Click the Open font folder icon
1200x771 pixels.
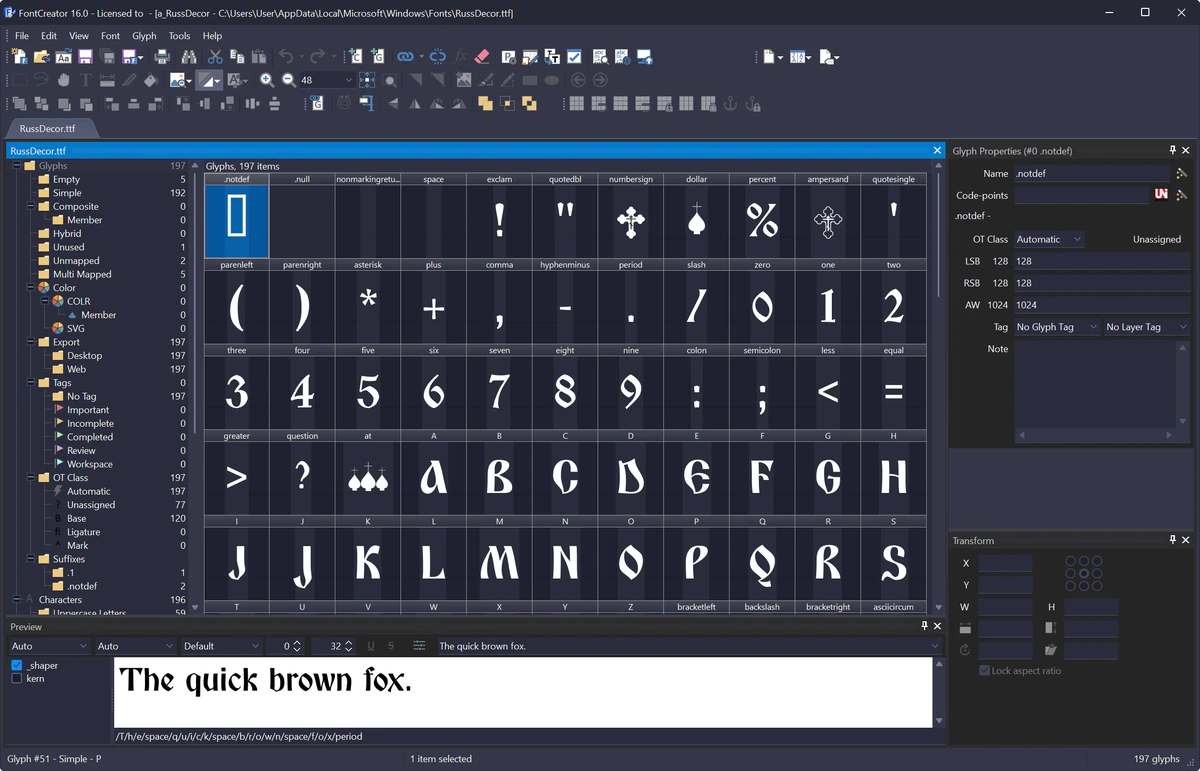point(41,57)
